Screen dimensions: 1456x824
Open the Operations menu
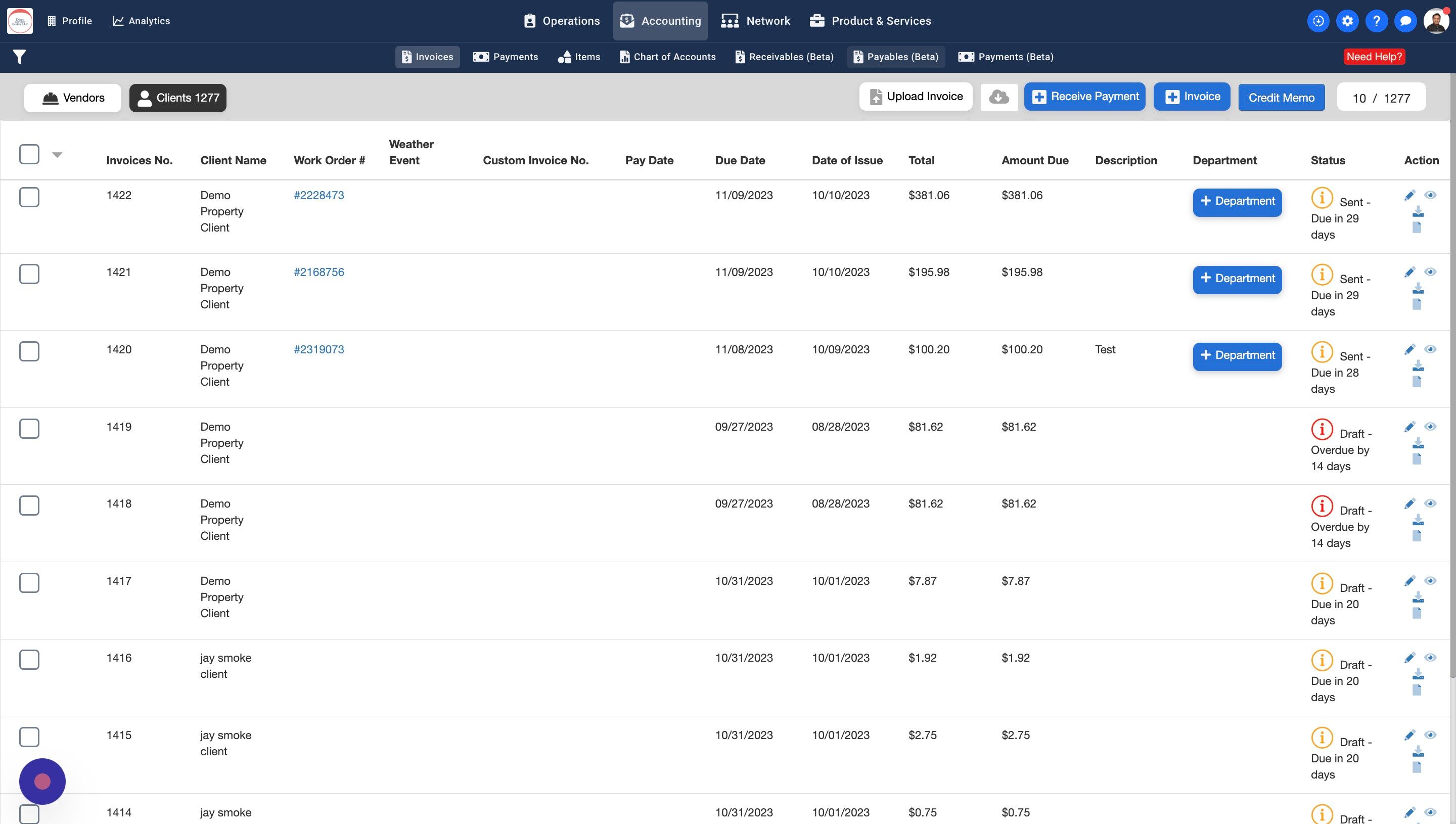click(x=561, y=21)
